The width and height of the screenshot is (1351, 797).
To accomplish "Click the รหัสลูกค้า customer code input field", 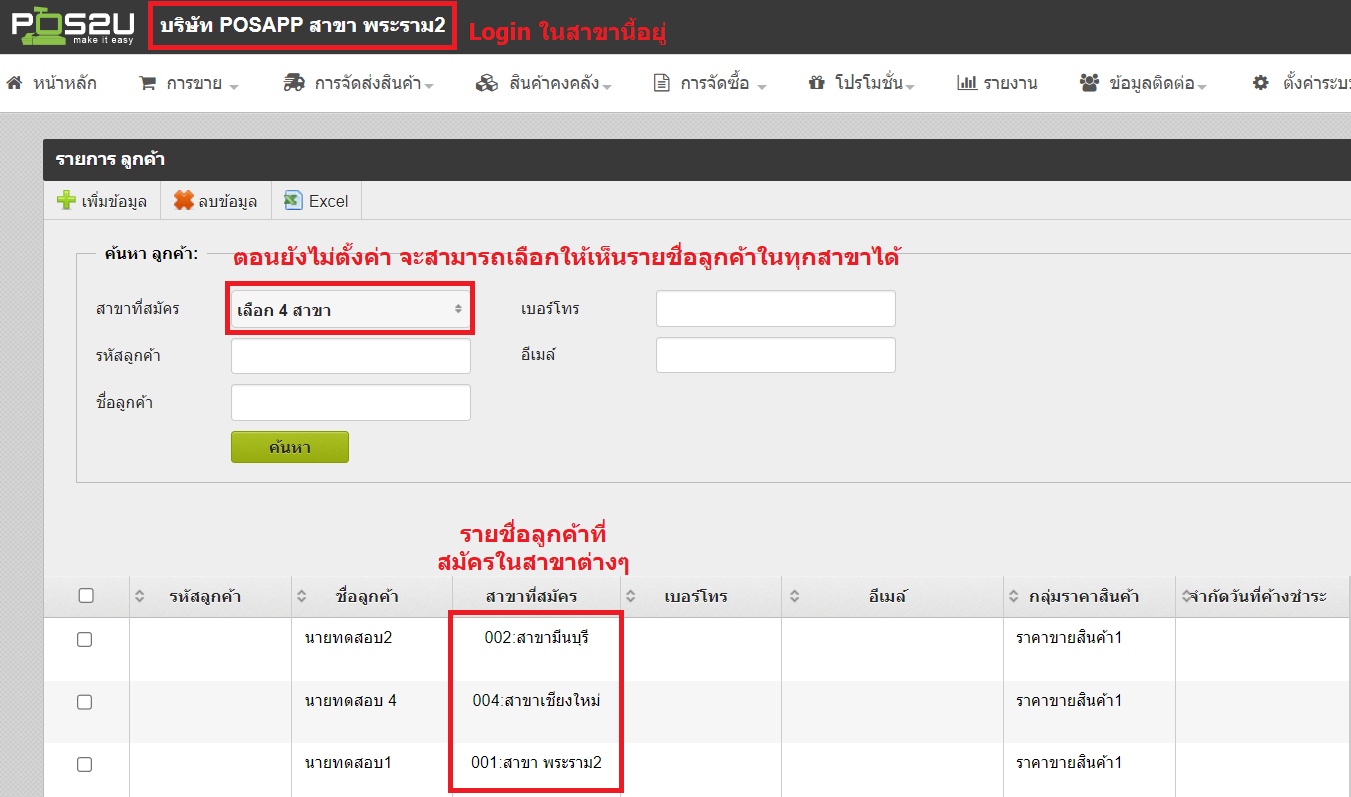I will click(350, 356).
